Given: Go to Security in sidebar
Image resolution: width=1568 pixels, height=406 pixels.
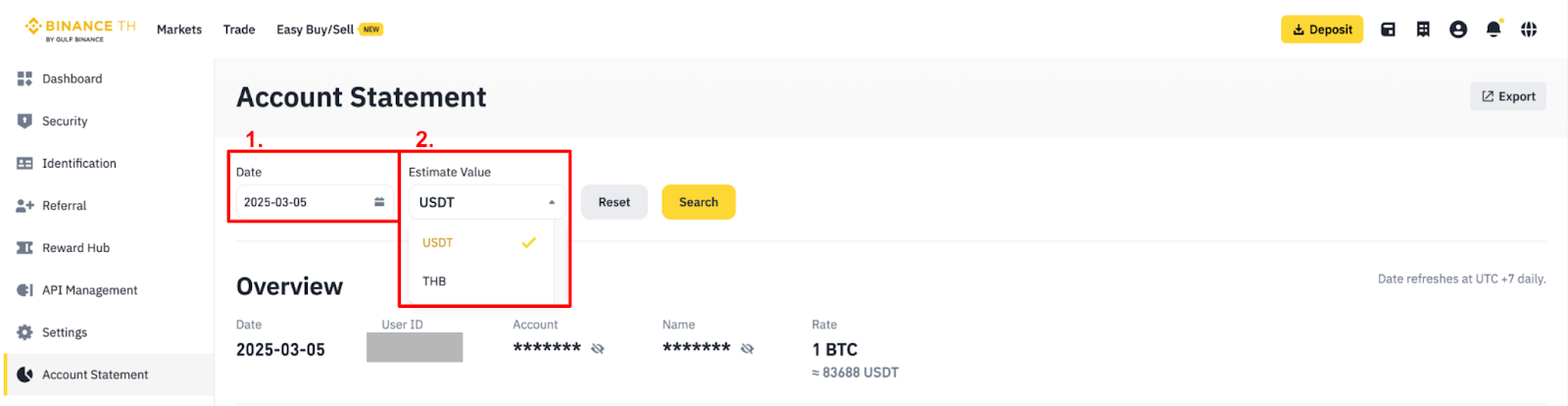Looking at the screenshot, I should point(65,122).
